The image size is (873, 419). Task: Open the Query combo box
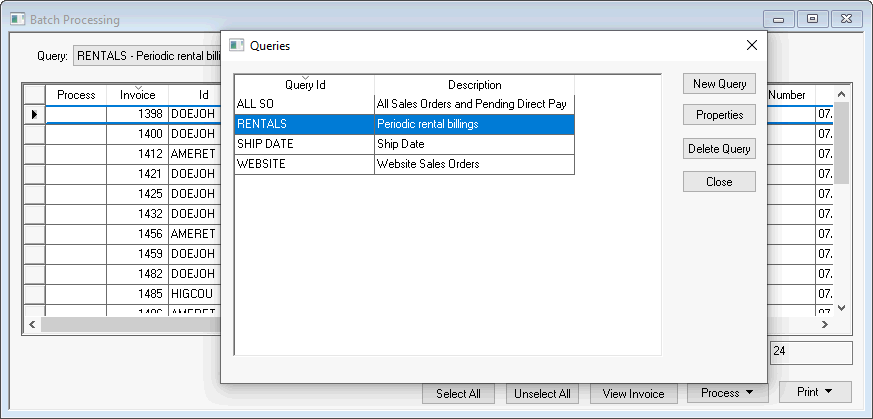click(147, 56)
